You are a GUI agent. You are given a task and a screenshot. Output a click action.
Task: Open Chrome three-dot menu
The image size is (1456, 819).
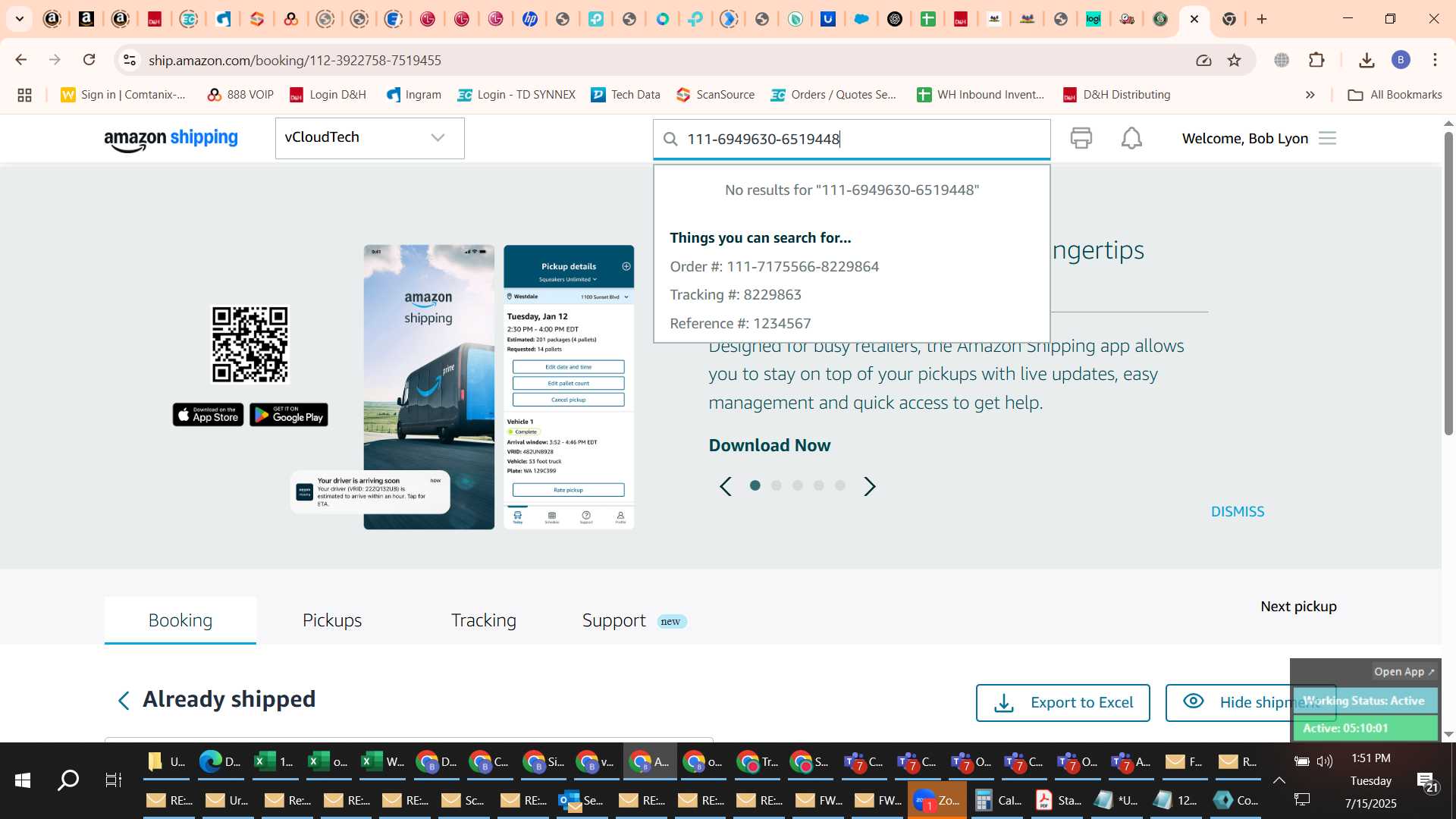tap(1435, 60)
